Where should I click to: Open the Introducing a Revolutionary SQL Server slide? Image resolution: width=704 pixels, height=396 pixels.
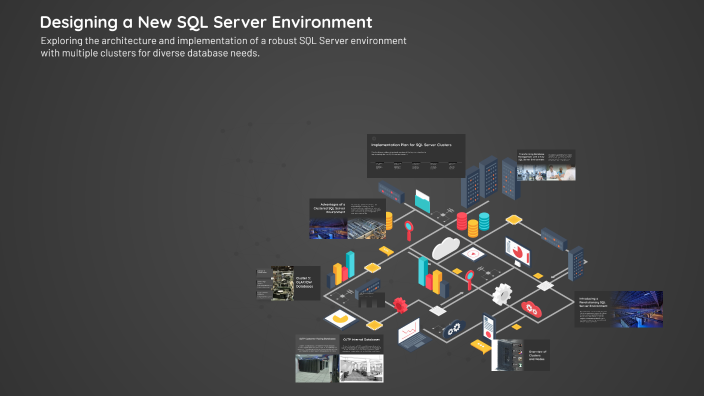tap(618, 309)
